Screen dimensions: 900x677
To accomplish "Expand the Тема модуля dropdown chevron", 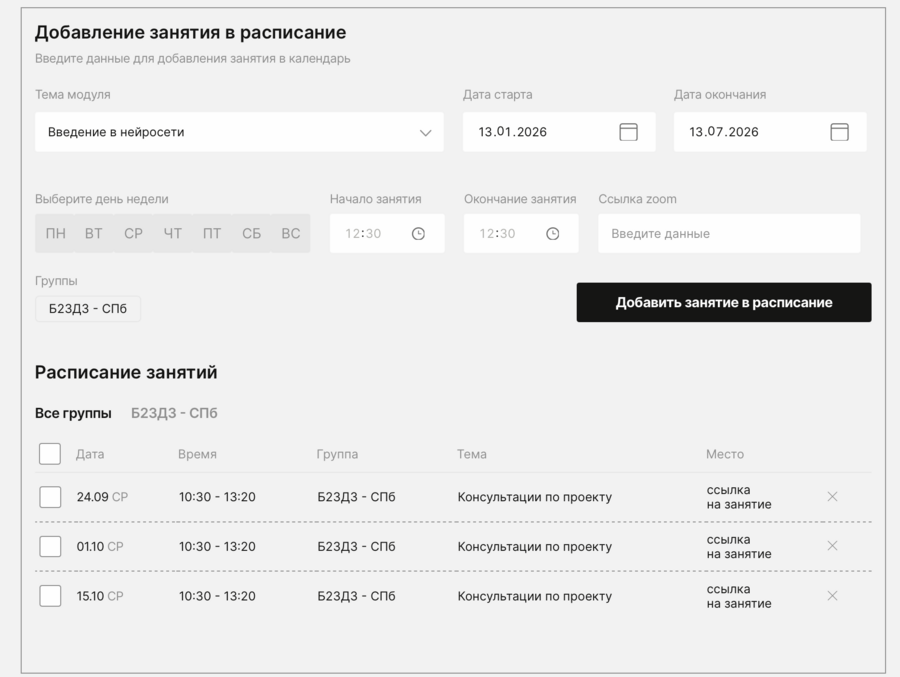I will click(x=425, y=133).
